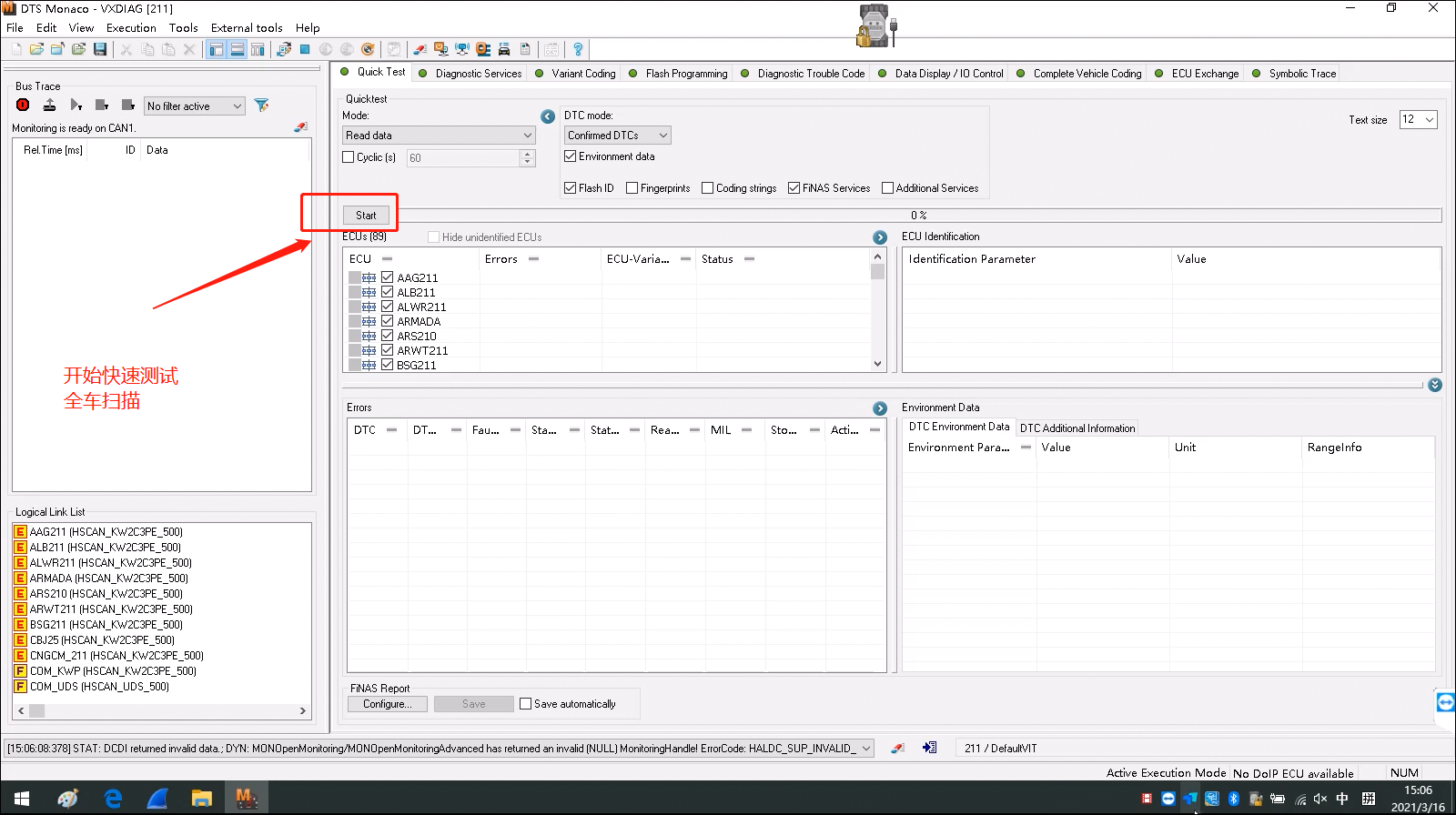Image resolution: width=1456 pixels, height=815 pixels.
Task: Uncheck the ARMADA ECU checkbox
Action: coord(388,321)
